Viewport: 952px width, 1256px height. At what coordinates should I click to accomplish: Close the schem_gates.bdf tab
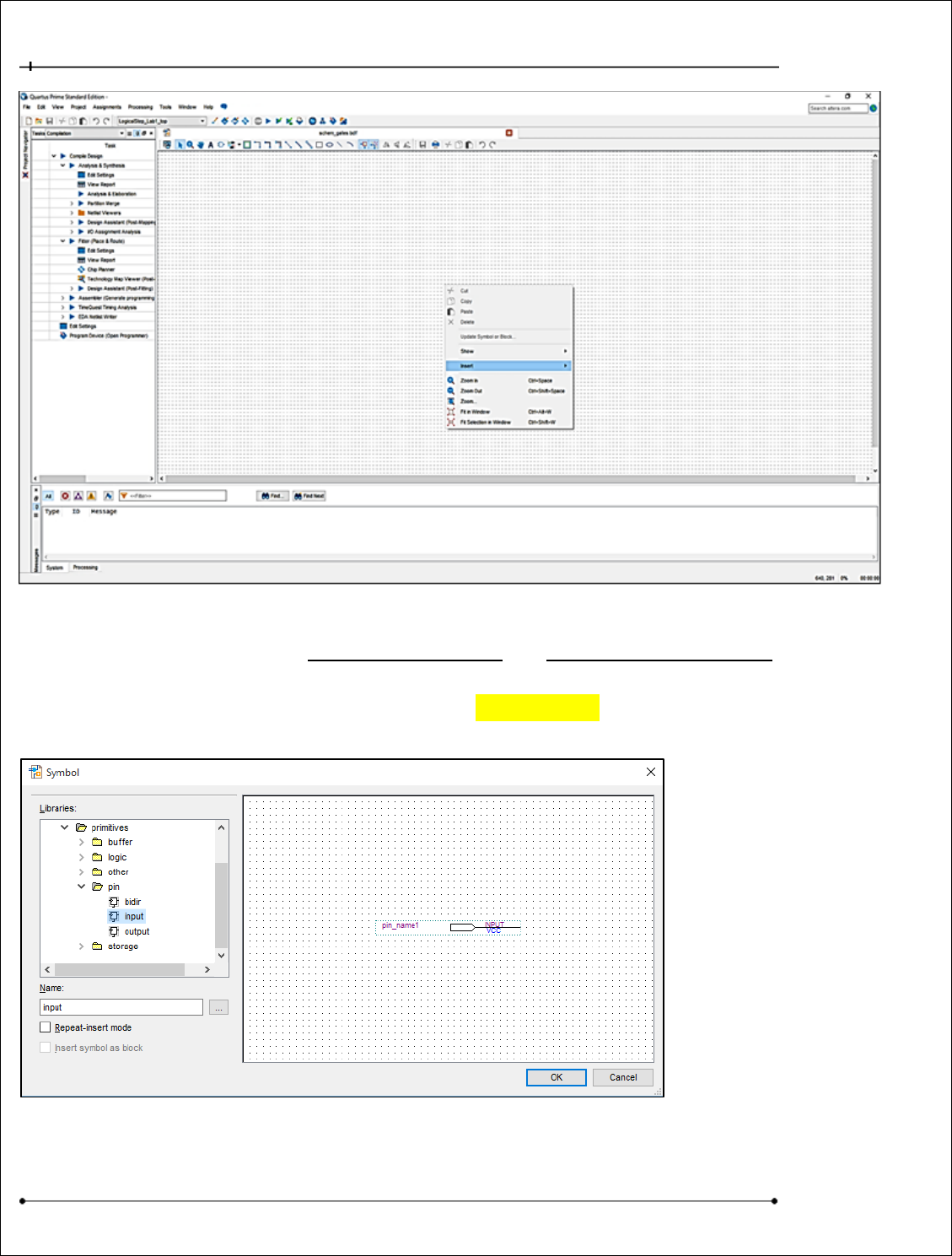[508, 133]
